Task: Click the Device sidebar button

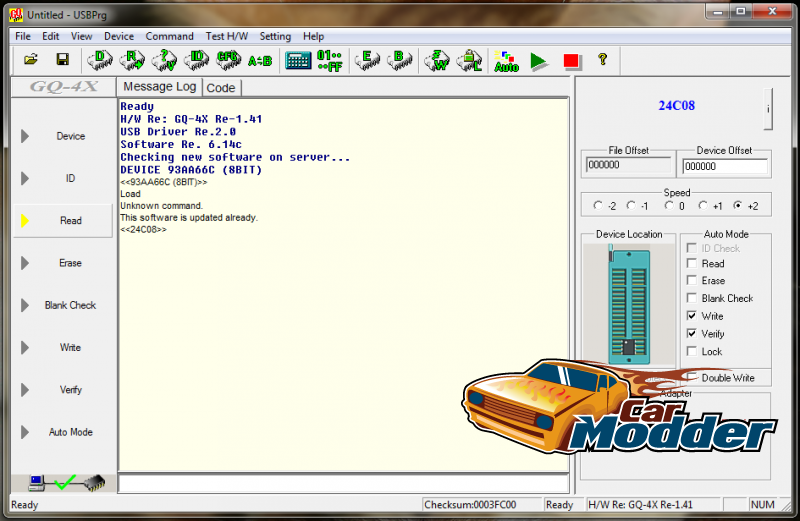Action: [63, 136]
